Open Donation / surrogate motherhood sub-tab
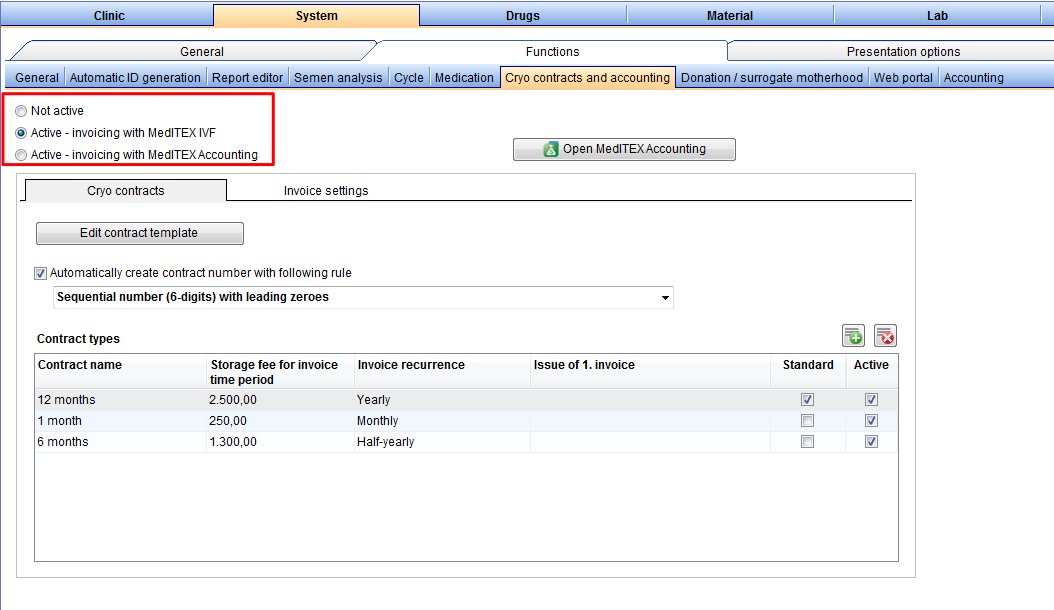The height and width of the screenshot is (610, 1054). (x=772, y=78)
